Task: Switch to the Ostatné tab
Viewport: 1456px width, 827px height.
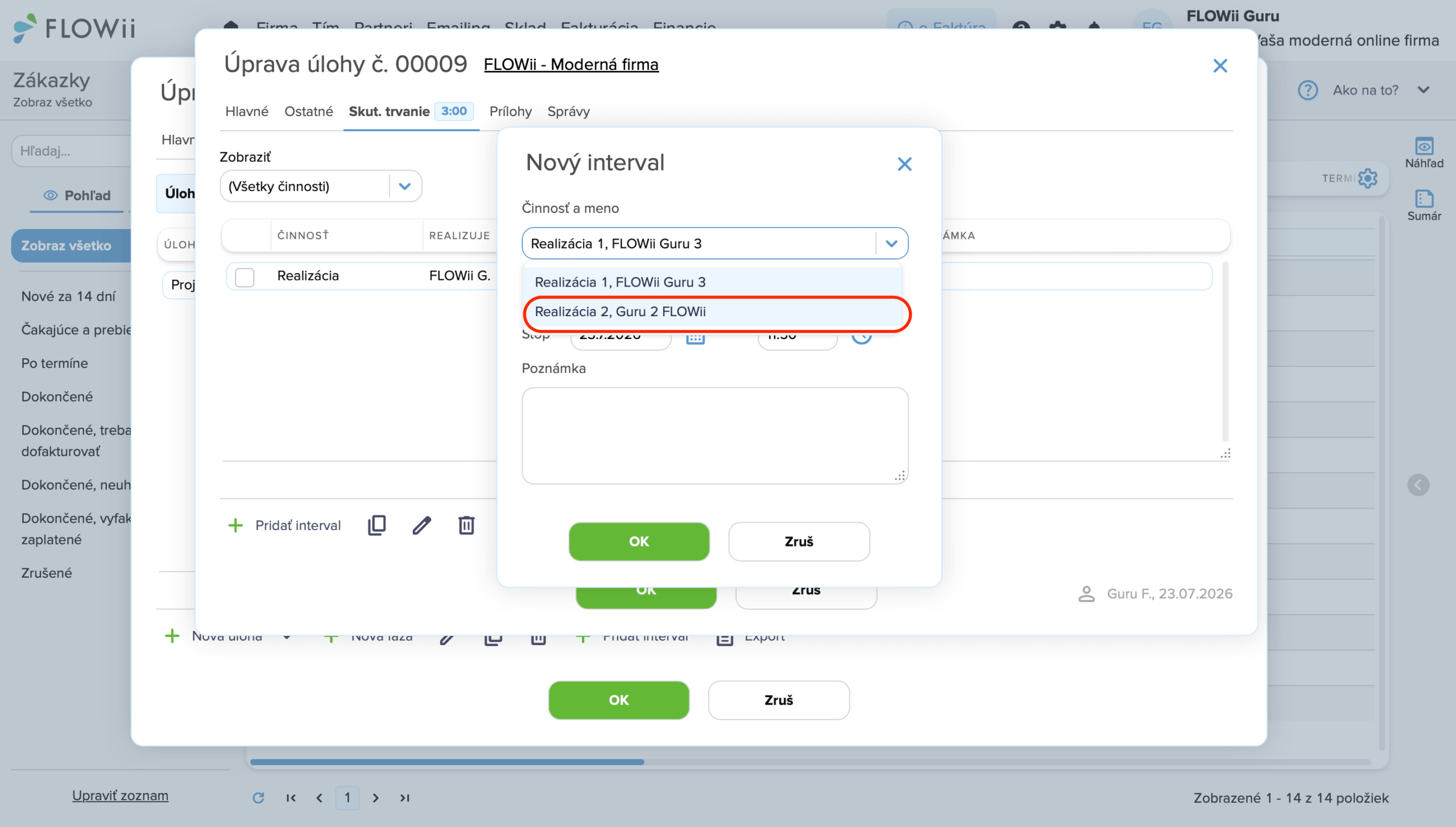Action: pos(308,111)
